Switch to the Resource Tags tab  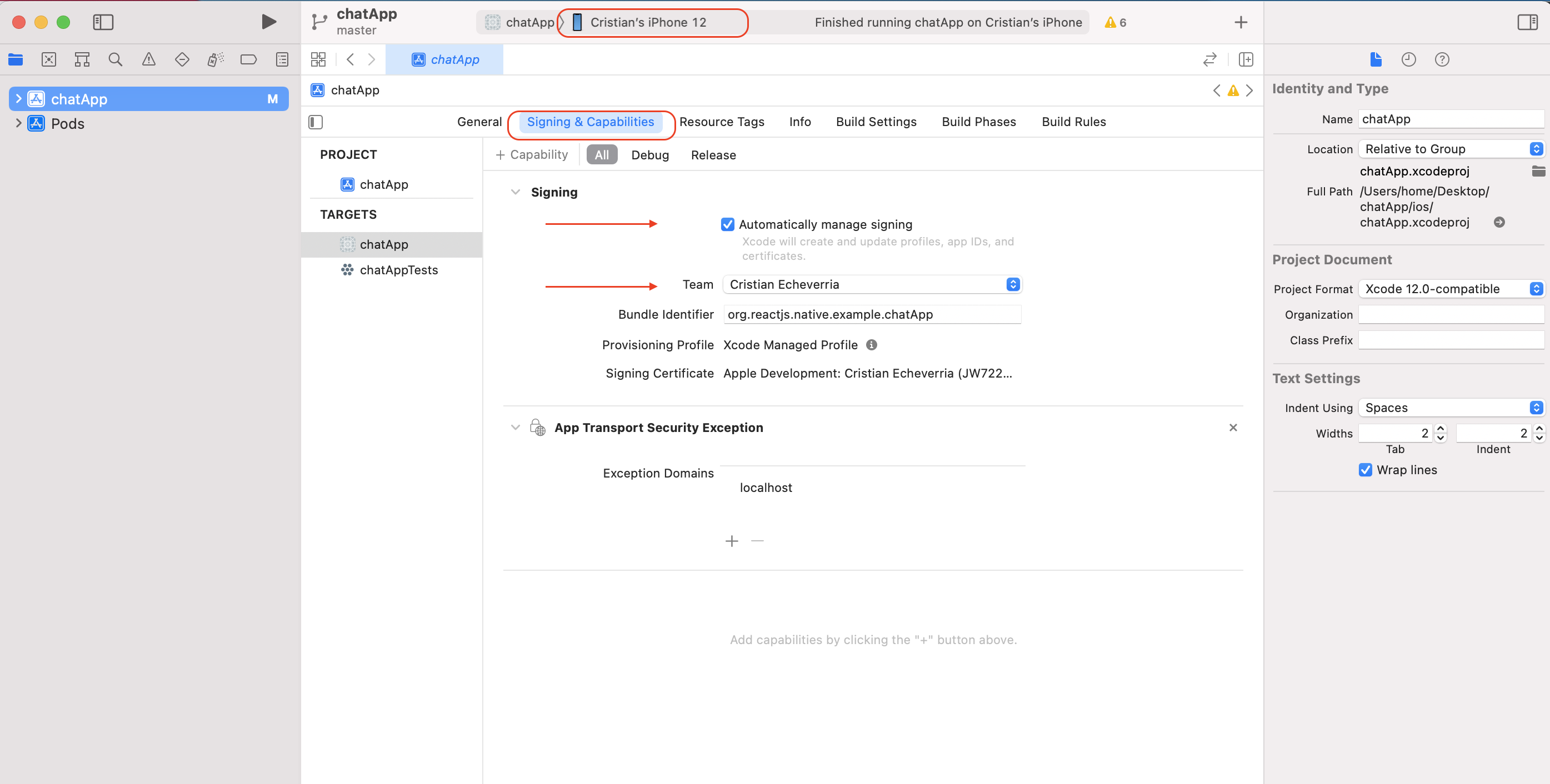coord(722,122)
